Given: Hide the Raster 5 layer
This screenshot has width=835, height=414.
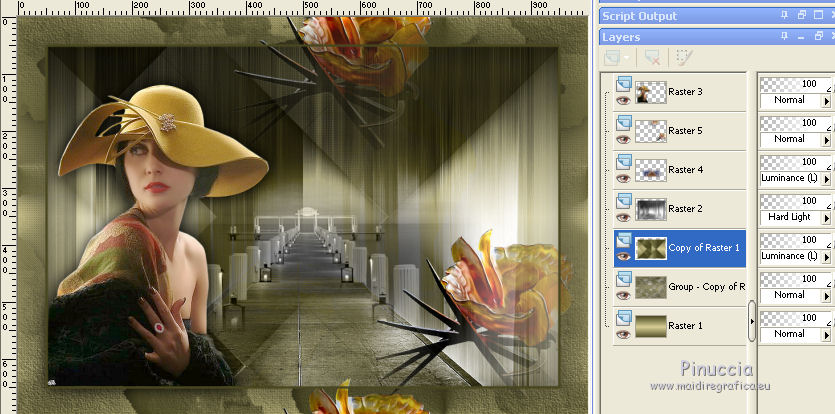Looking at the screenshot, I should tap(623, 139).
